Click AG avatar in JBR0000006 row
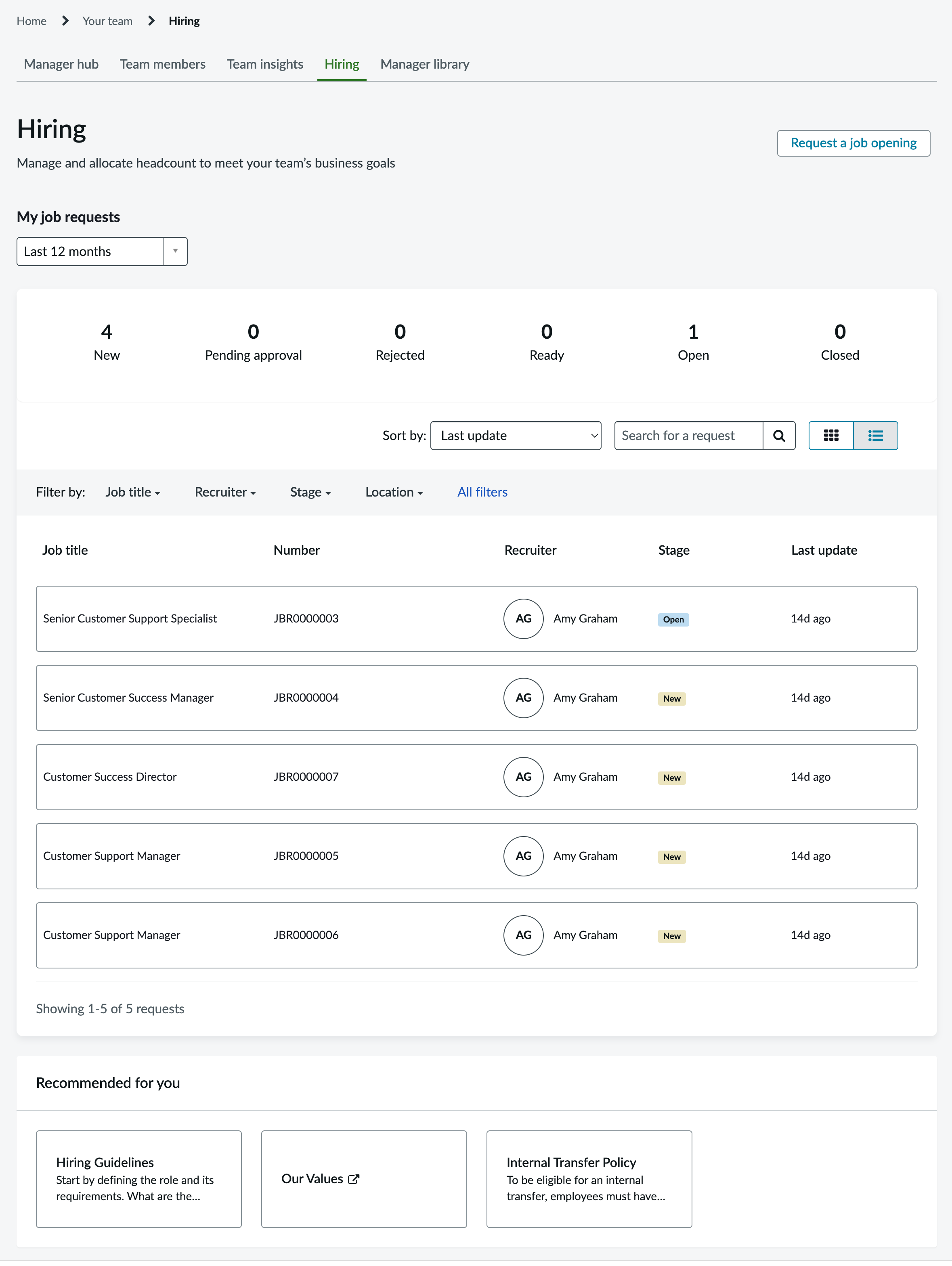This screenshot has height=1266, width=952. [x=523, y=935]
